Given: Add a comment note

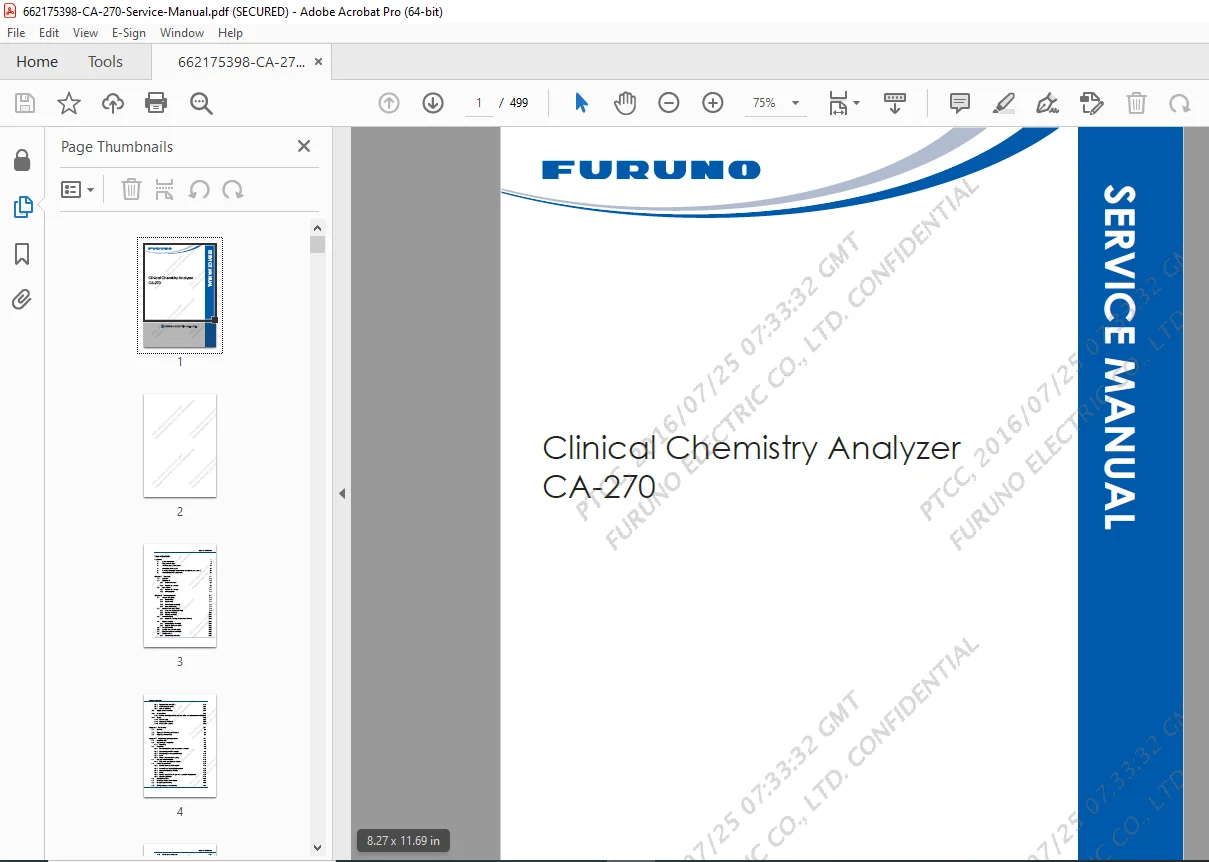Looking at the screenshot, I should pos(960,103).
